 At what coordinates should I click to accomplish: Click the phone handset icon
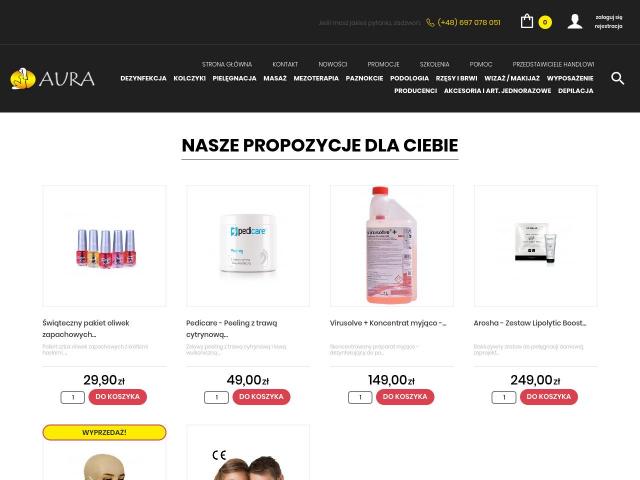click(x=430, y=22)
